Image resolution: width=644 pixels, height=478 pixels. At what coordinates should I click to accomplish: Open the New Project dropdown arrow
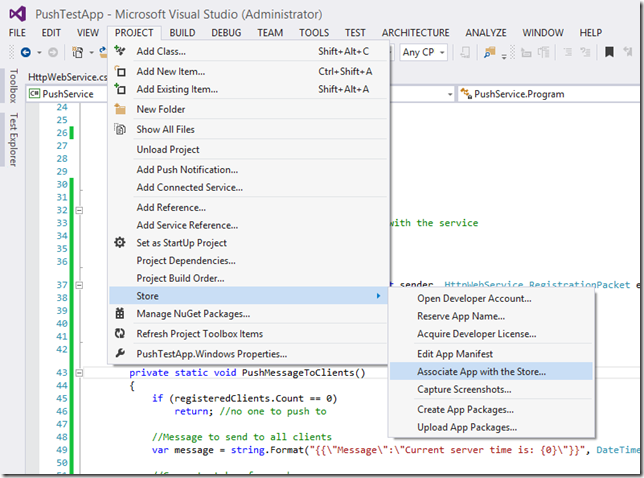pos(91,53)
